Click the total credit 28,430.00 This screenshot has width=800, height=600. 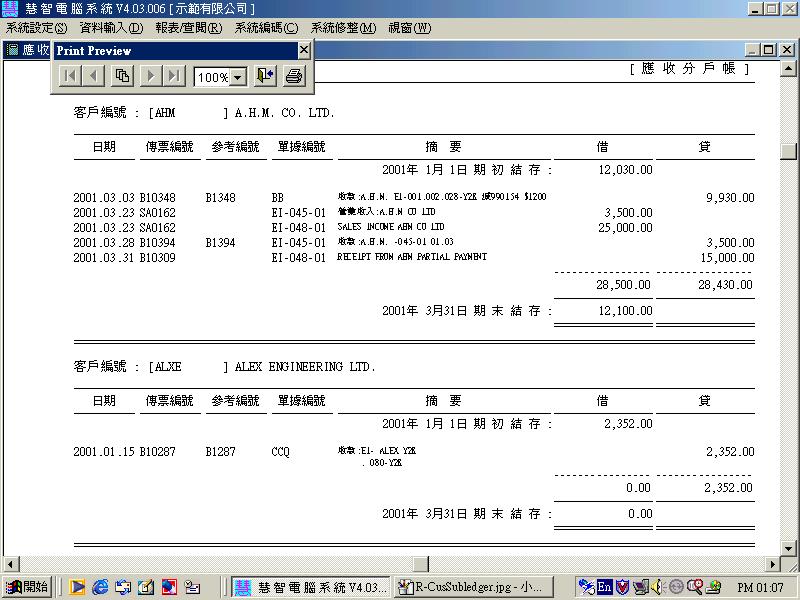pyautogui.click(x=725, y=285)
